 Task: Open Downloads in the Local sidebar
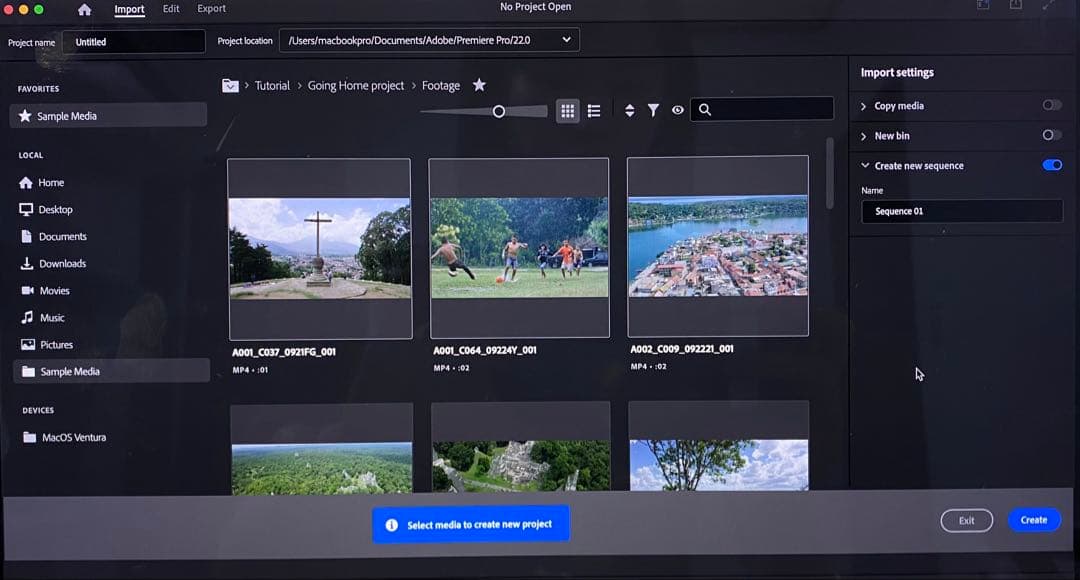(x=62, y=264)
